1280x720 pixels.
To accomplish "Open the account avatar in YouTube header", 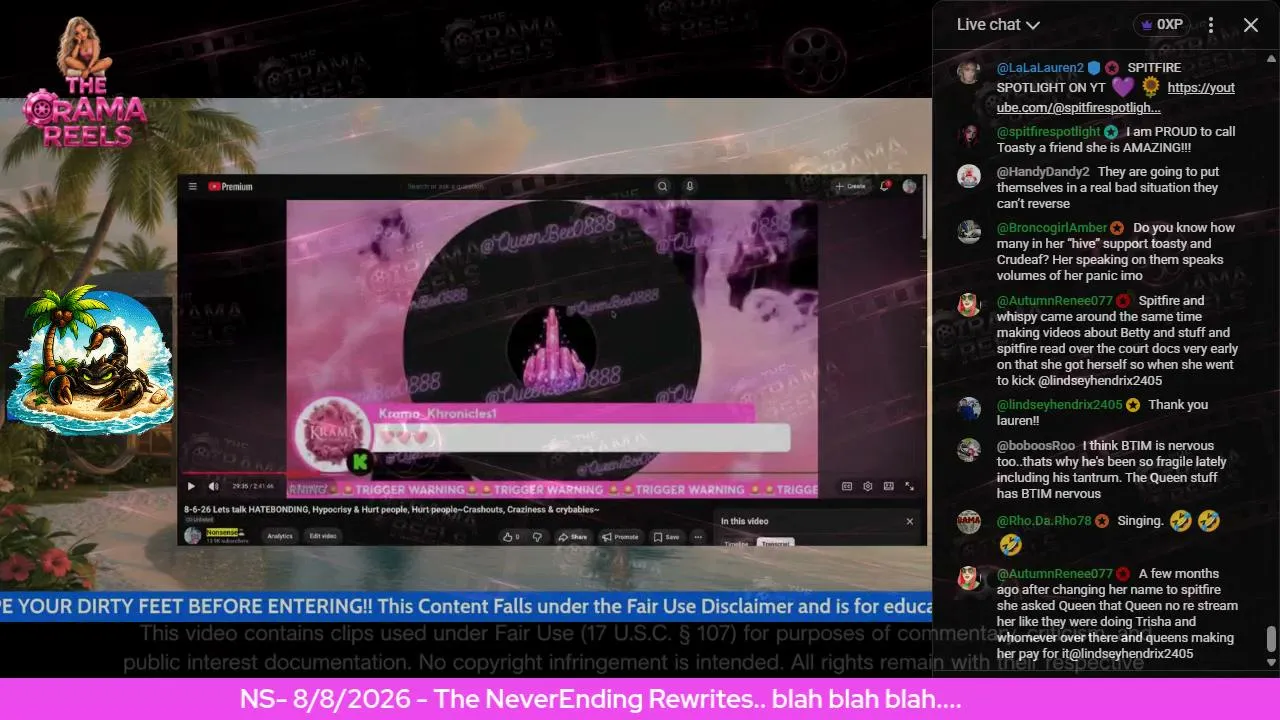I will pos(909,186).
